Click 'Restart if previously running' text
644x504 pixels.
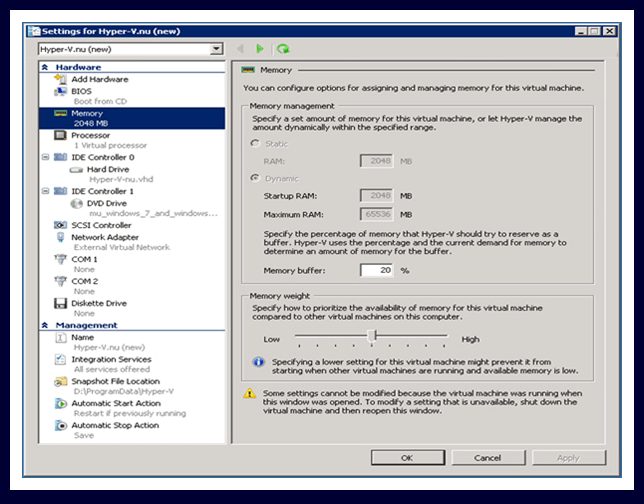pyautogui.click(x=130, y=413)
